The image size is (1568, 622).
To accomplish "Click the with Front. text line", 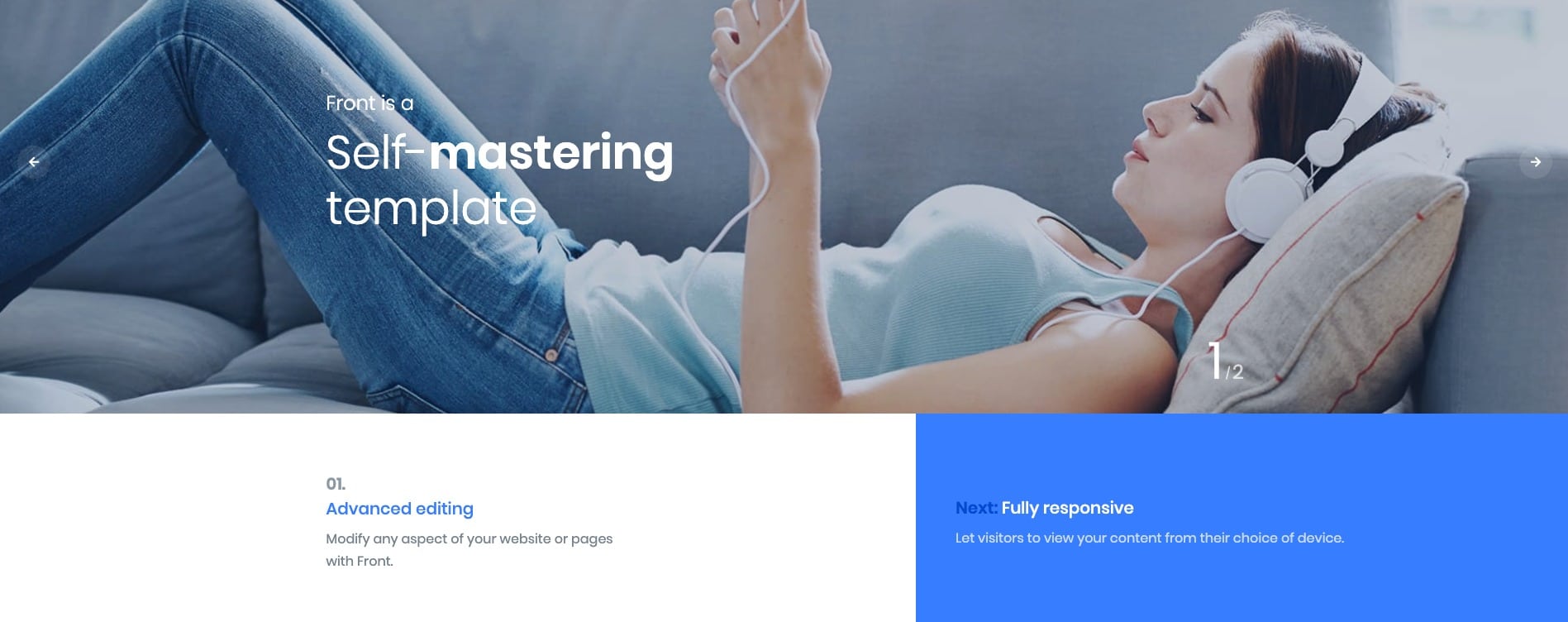I will tap(360, 561).
